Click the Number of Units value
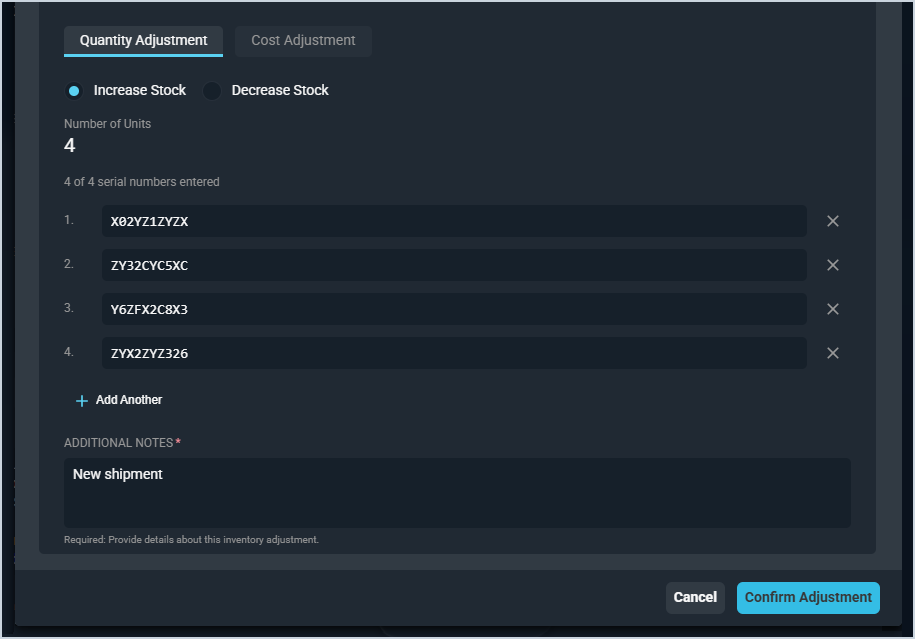Screen dimensions: 915x639 pyautogui.click(x=70, y=146)
